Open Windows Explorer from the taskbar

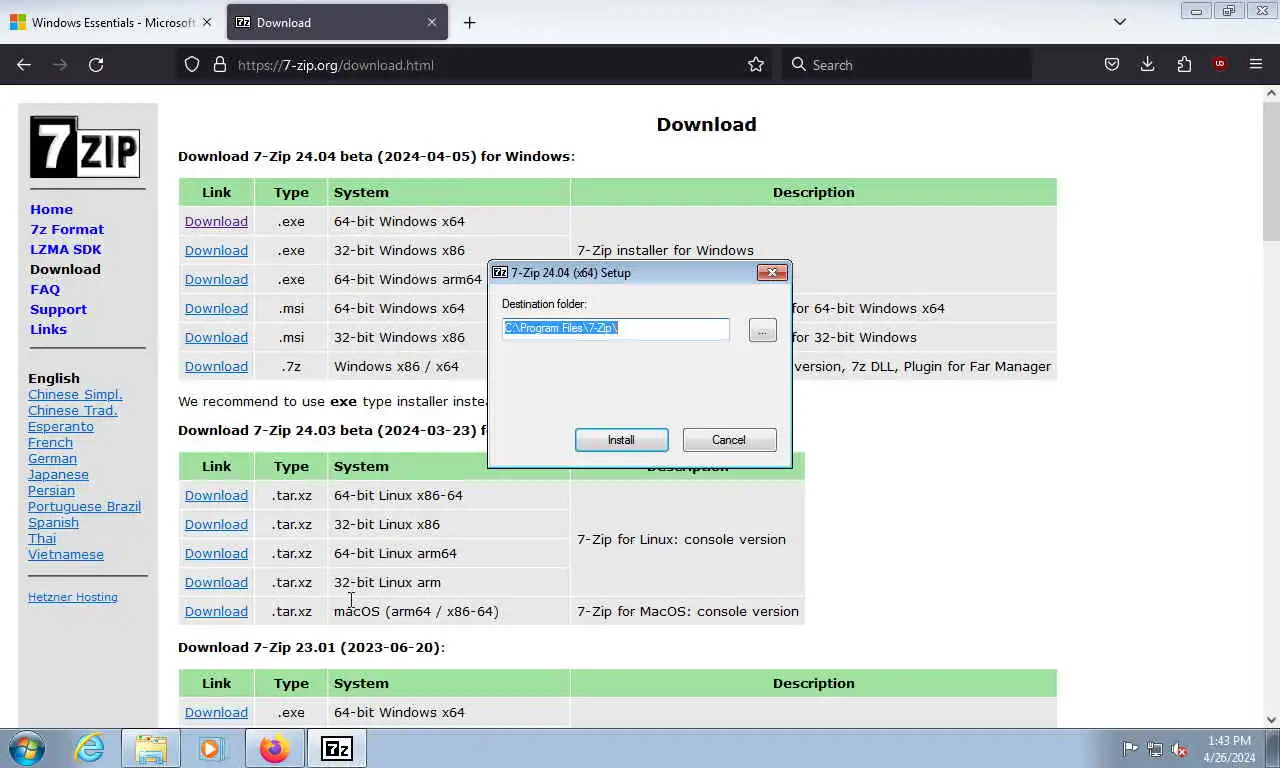tap(151, 748)
